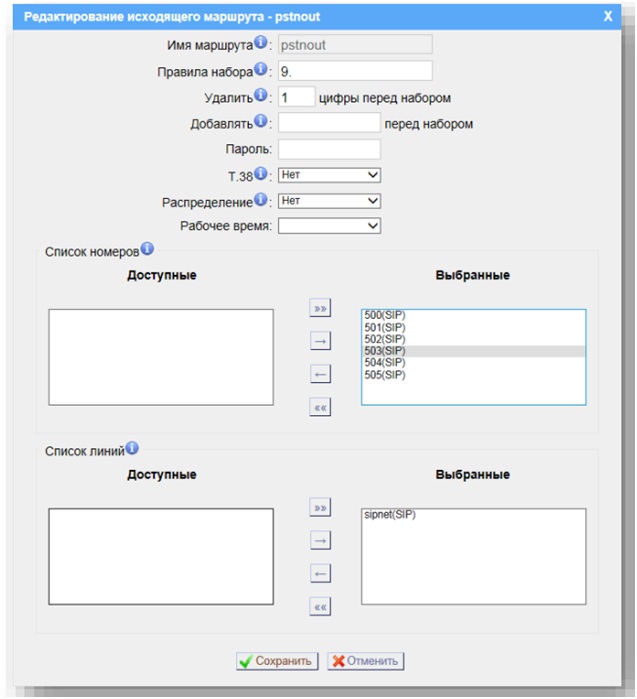Click info icon beside Правила набора
Screen dimensions: 637x699
tap(260, 69)
